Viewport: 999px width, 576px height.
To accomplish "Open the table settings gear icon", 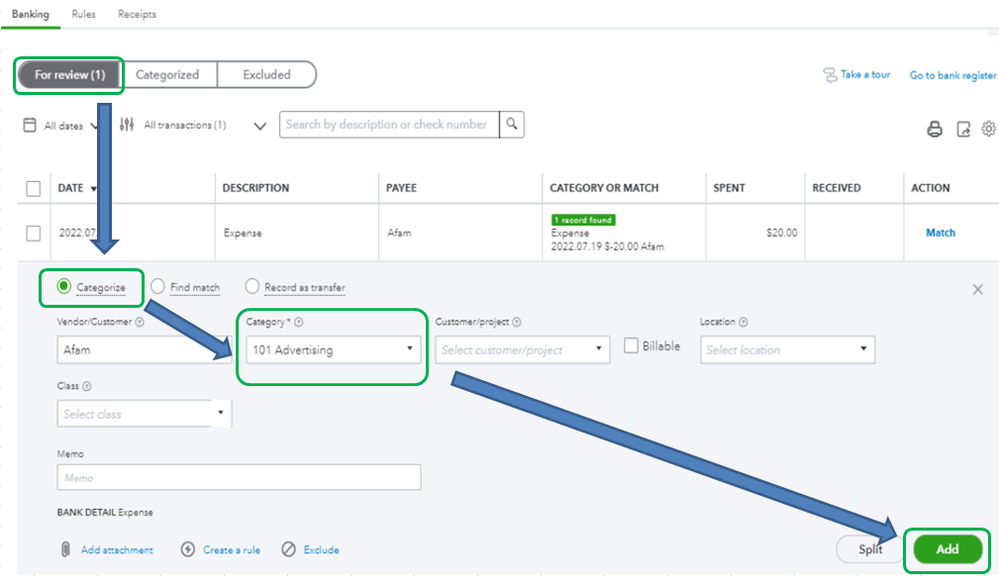I will [989, 129].
